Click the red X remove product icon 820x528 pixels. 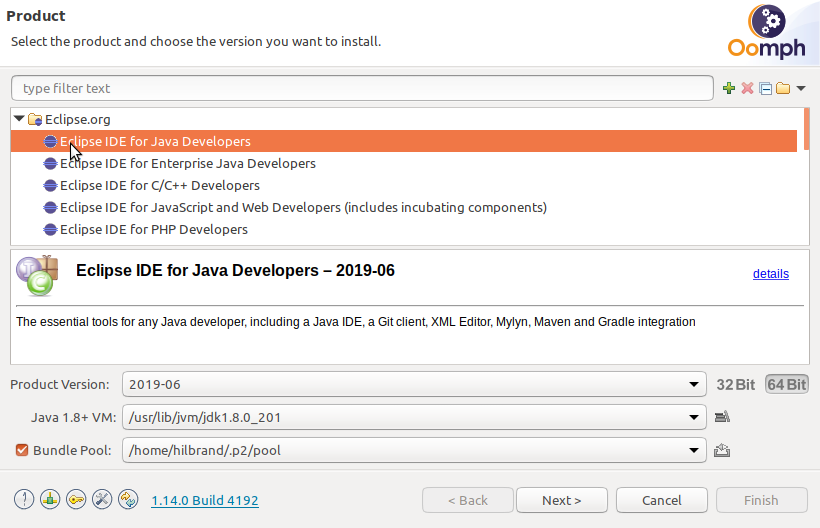pyautogui.click(x=746, y=89)
